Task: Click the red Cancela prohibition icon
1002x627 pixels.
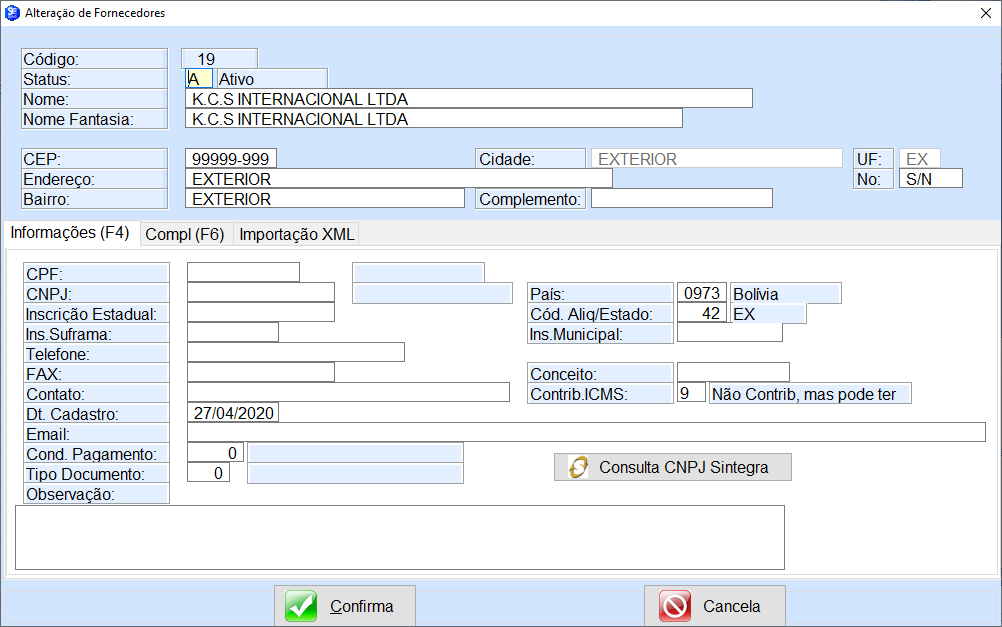Action: tap(675, 606)
